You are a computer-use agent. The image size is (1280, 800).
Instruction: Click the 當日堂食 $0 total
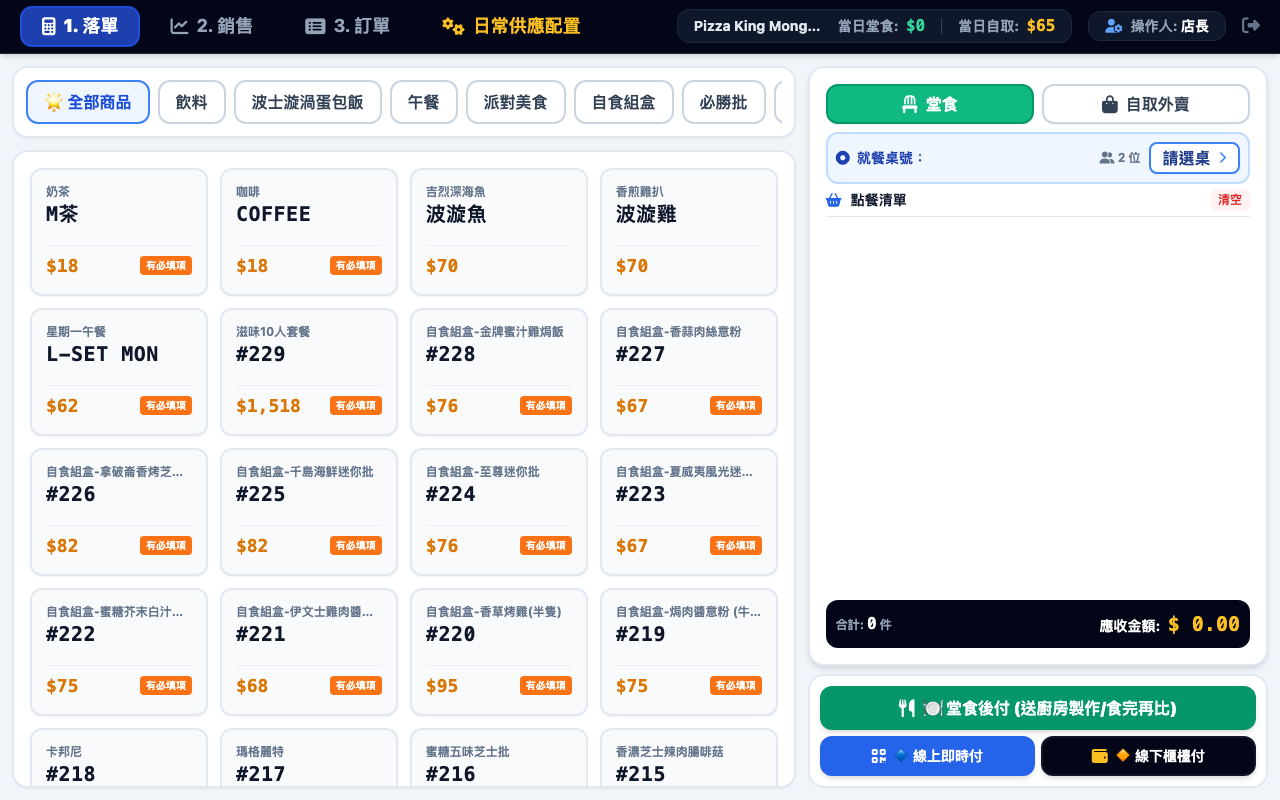coord(881,26)
